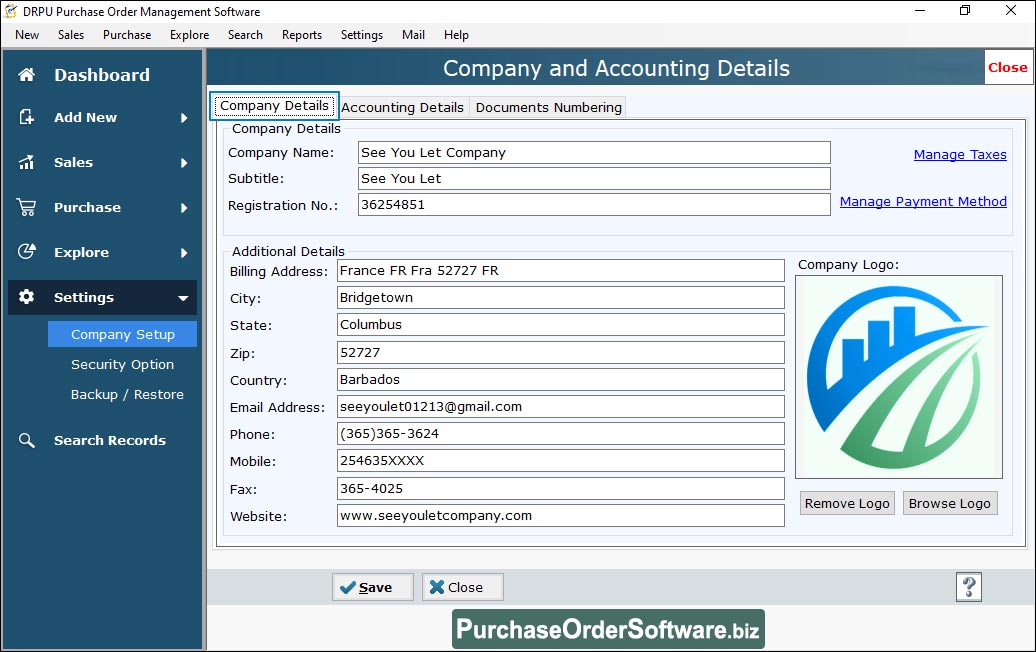Select Security Option in sidebar
The height and width of the screenshot is (652, 1036).
[122, 364]
